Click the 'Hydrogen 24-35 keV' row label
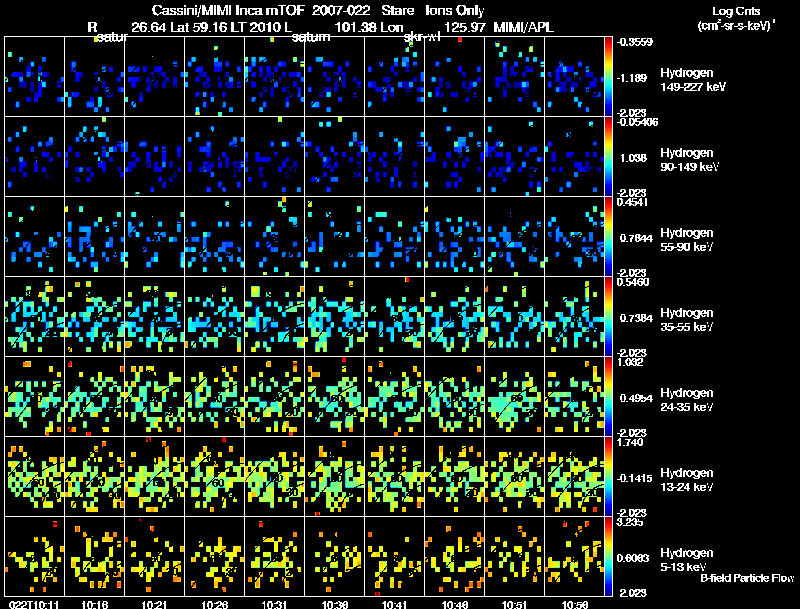 (686, 400)
